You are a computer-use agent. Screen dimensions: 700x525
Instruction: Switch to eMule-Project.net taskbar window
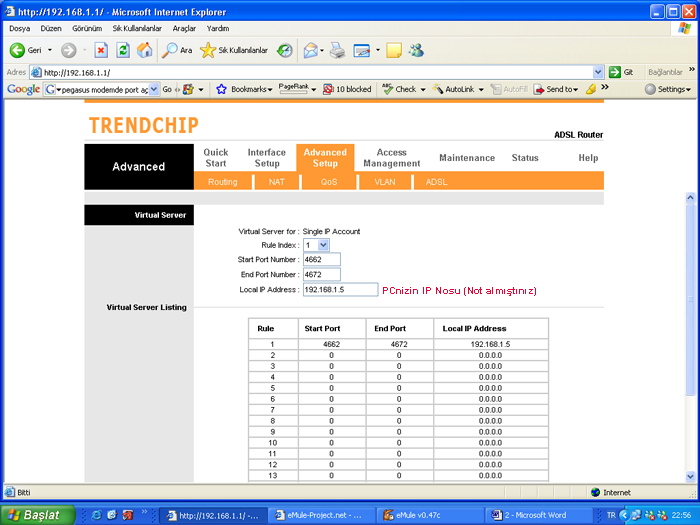pos(322,515)
